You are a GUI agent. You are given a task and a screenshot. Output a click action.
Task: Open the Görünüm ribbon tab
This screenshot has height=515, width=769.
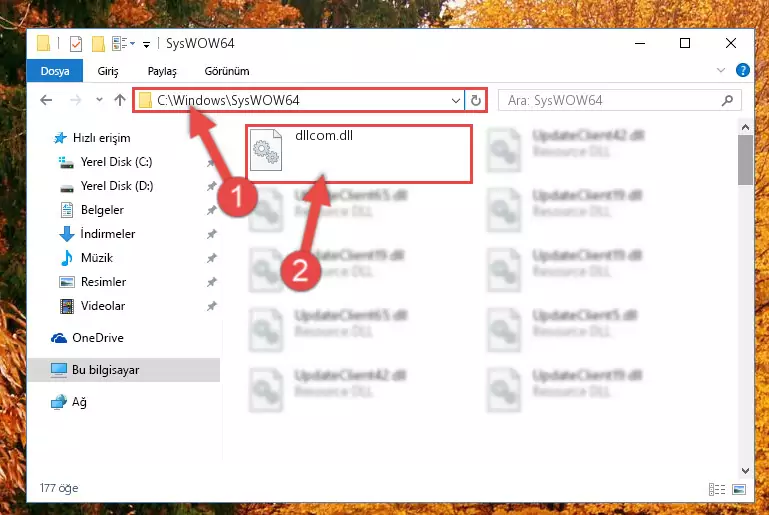(227, 71)
